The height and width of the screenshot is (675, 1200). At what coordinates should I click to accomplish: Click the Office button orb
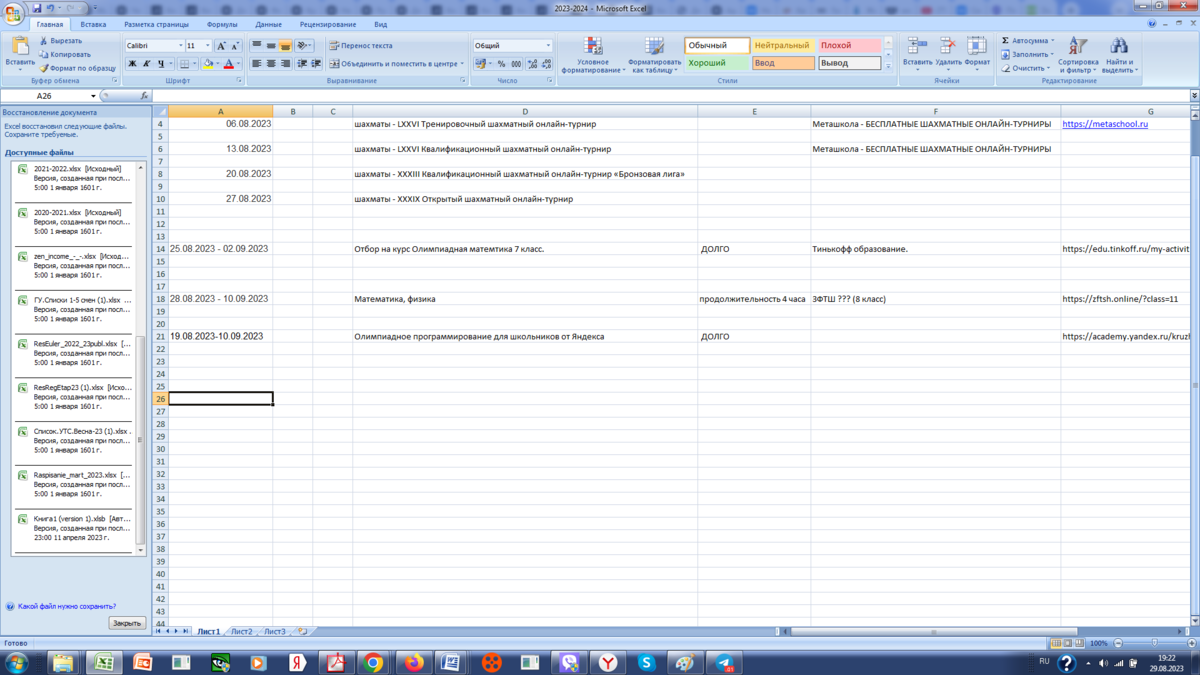point(13,12)
